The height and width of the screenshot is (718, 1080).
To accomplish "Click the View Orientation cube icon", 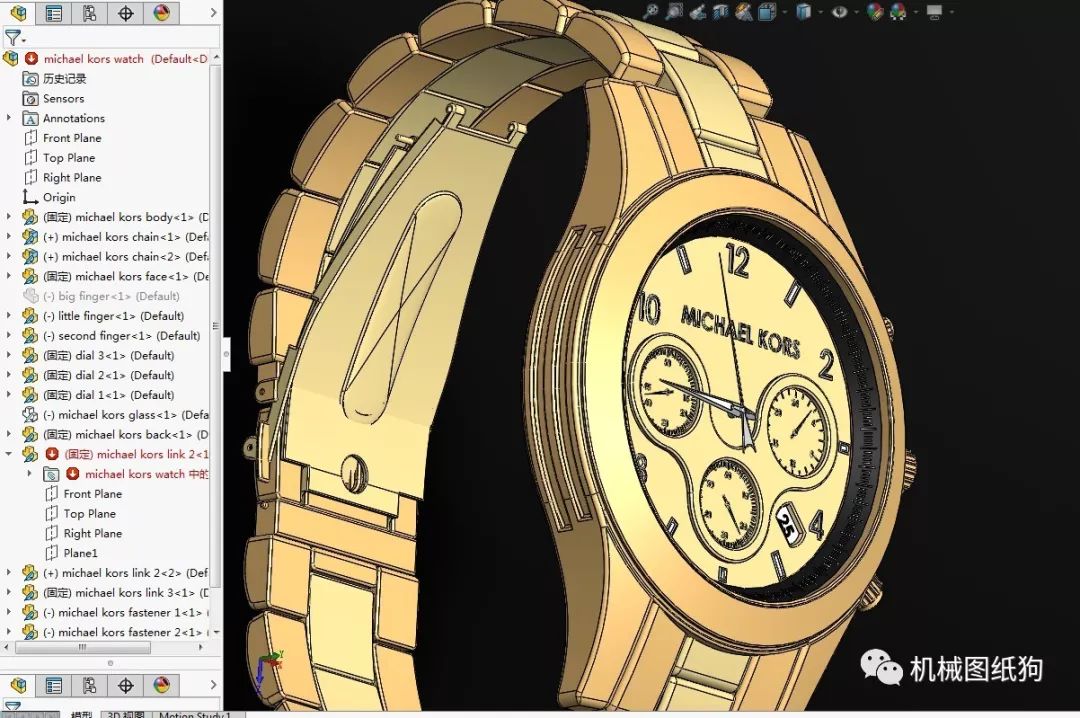I will [x=767, y=11].
